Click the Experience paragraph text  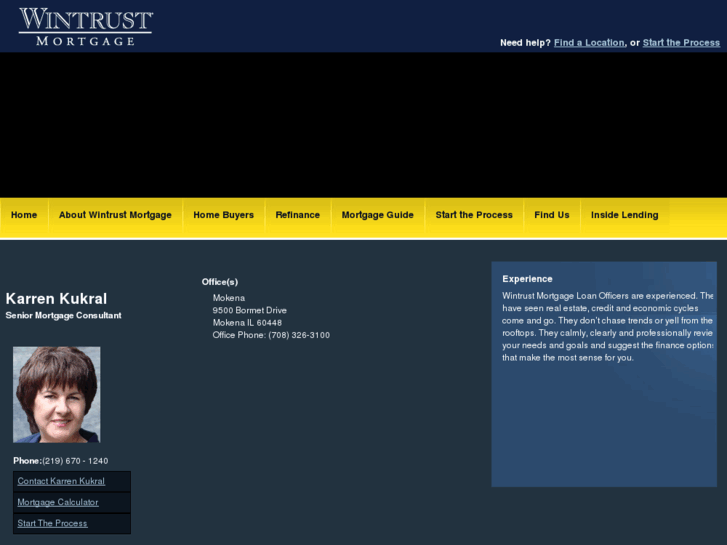[607, 327]
